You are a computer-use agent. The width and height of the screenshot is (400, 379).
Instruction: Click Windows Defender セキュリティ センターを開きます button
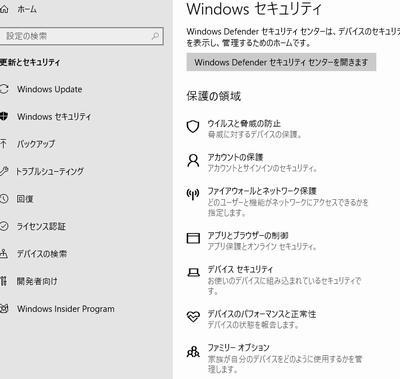[x=281, y=62]
